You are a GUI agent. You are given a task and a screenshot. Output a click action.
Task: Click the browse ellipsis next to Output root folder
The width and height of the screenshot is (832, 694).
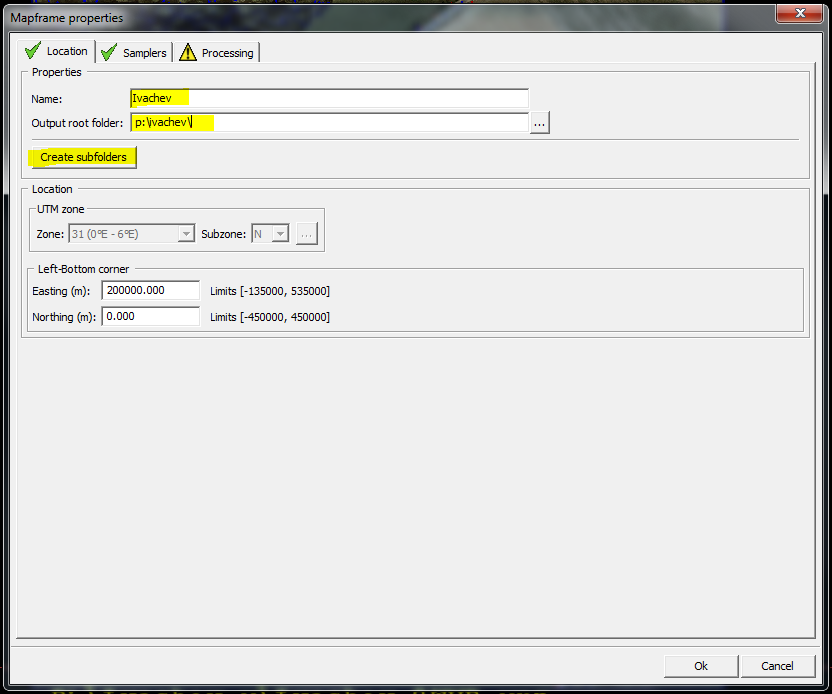pos(540,122)
